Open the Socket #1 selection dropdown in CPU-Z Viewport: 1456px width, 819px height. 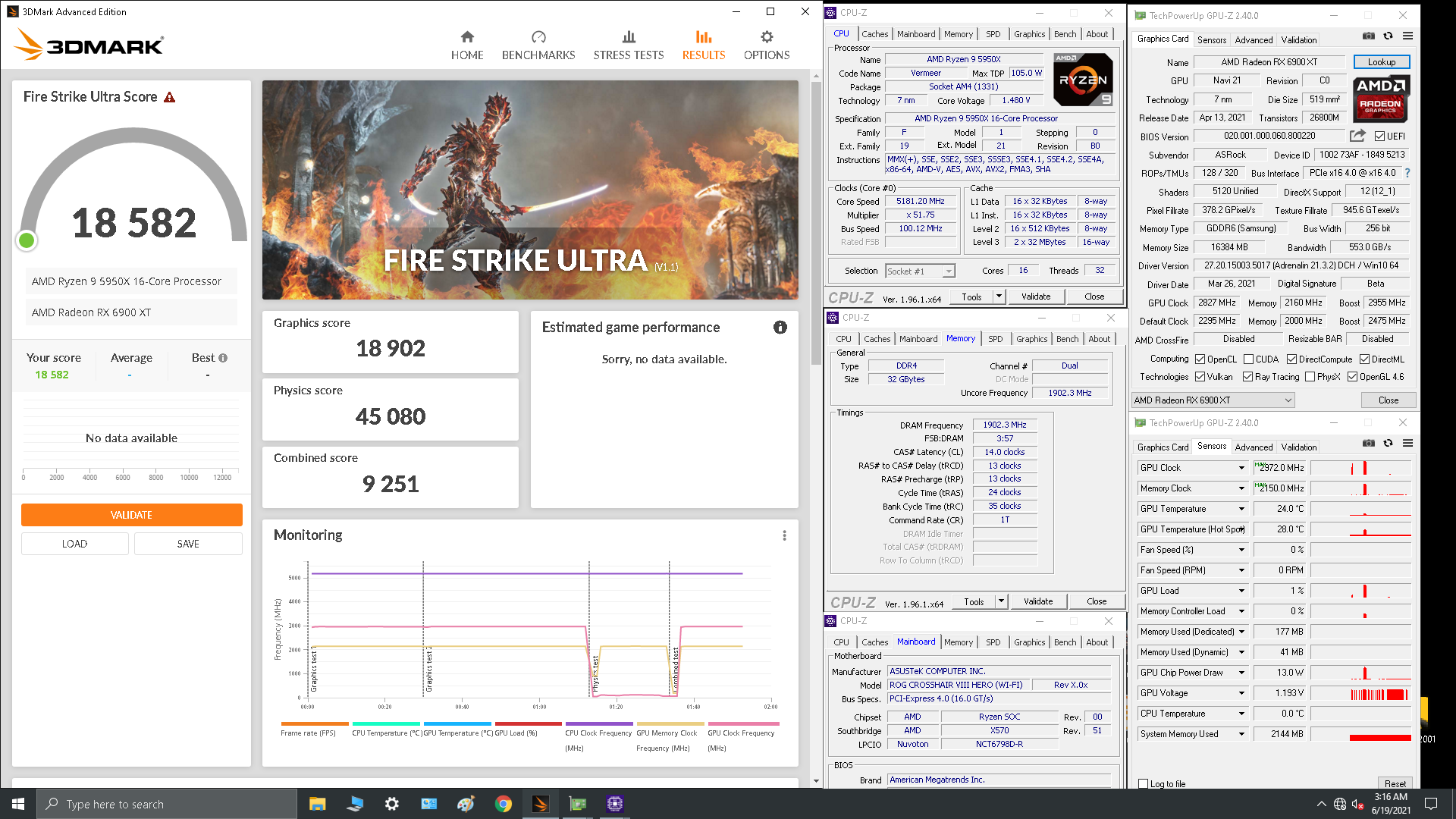click(x=920, y=271)
